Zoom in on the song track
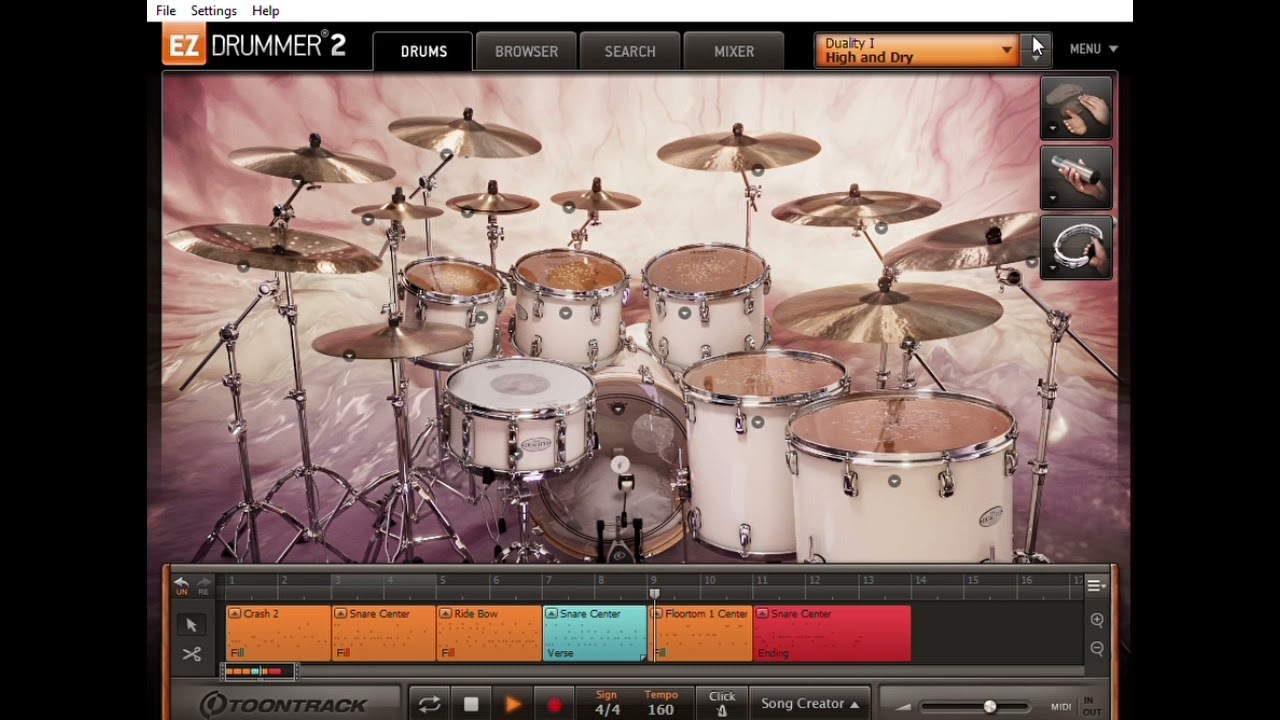Viewport: 1280px width, 720px height. [1096, 620]
